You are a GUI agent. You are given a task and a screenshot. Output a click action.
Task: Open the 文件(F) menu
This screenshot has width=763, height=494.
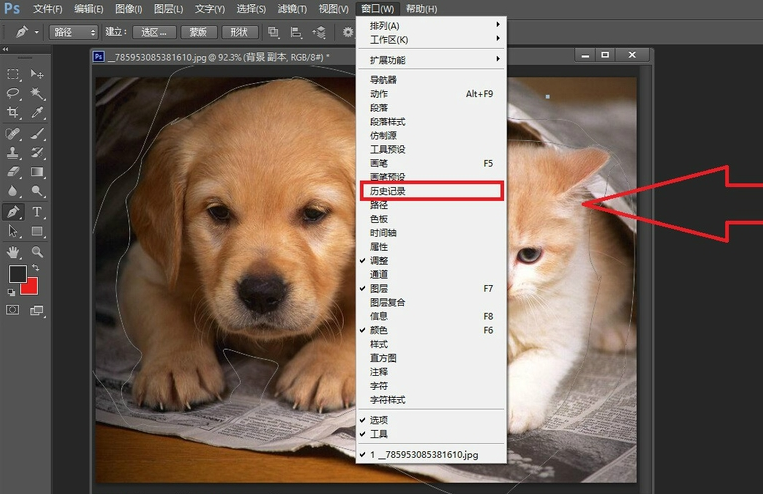tap(47, 9)
